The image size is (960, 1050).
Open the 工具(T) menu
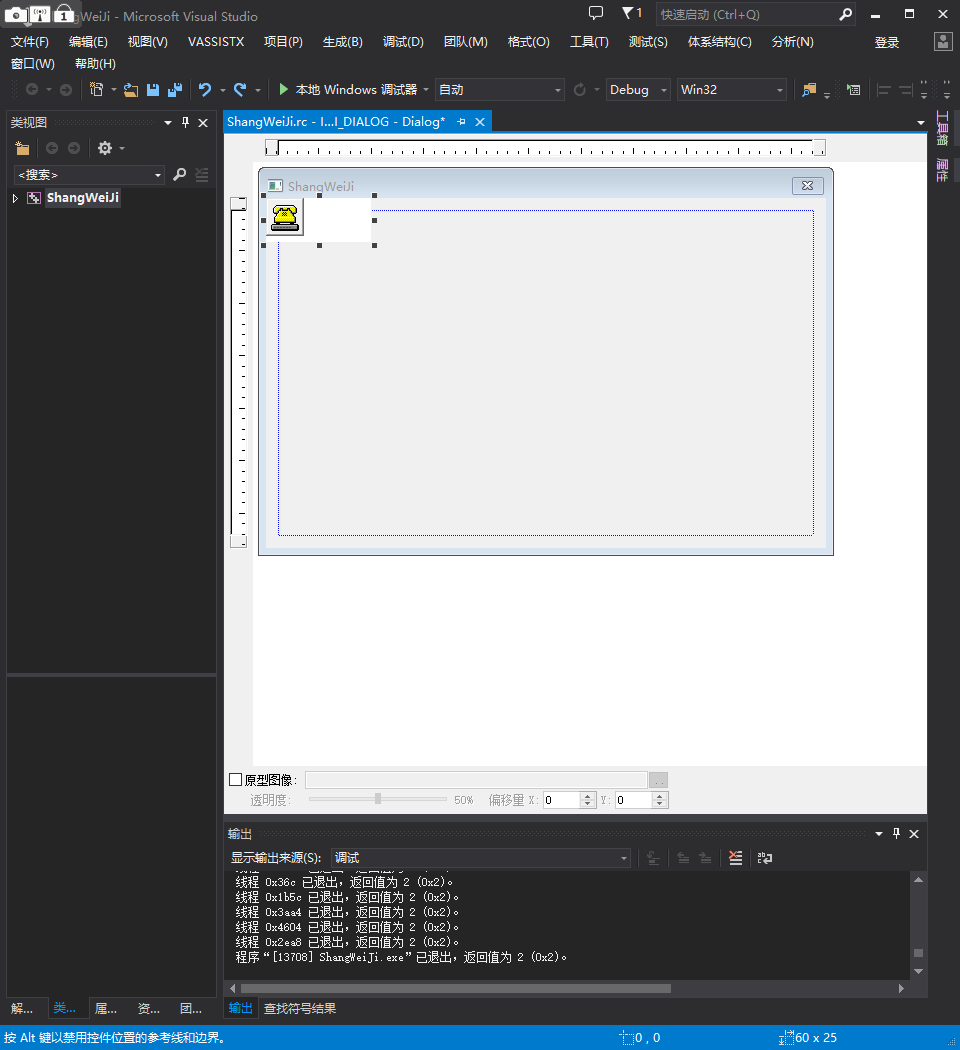589,42
